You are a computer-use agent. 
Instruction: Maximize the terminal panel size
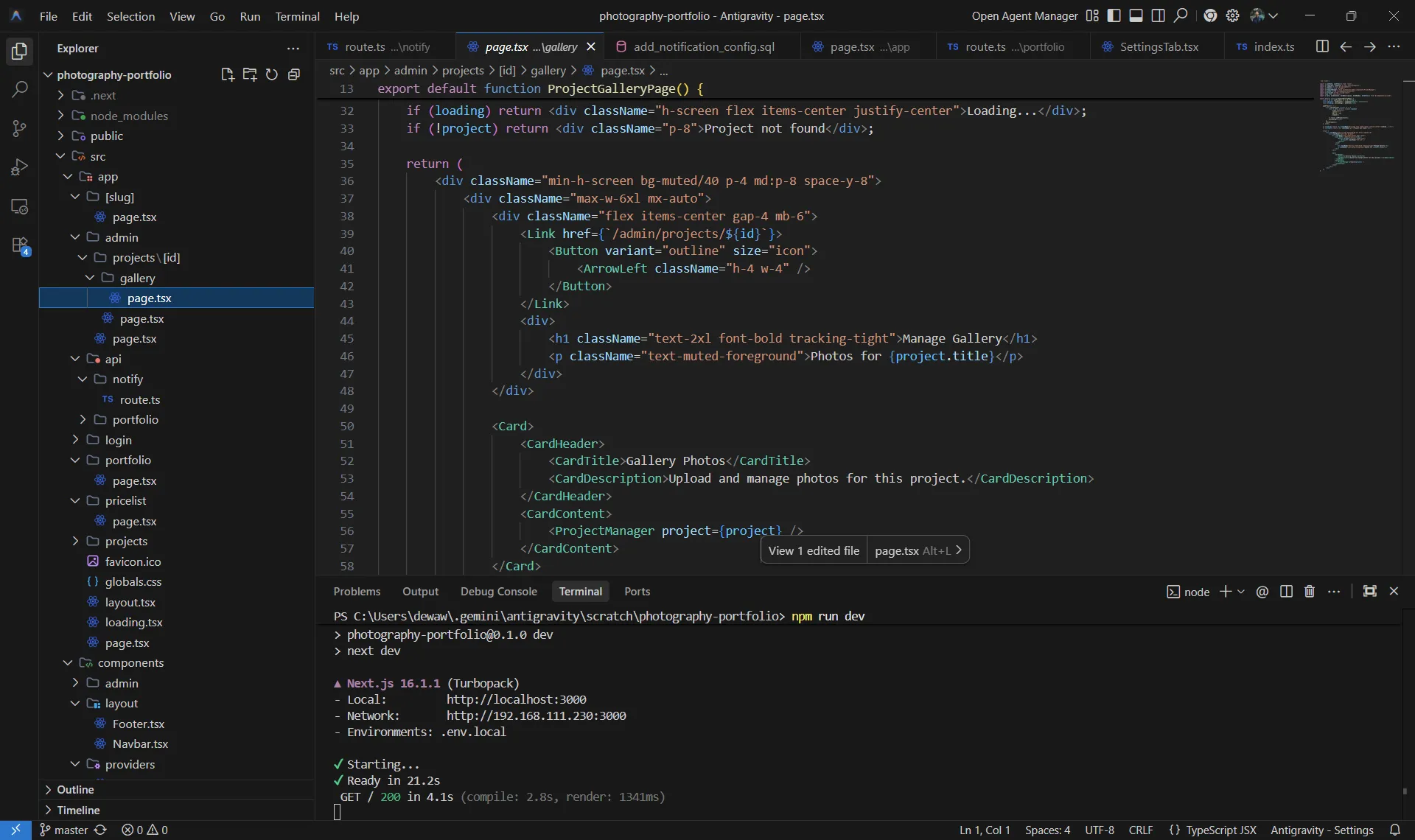pos(1369,592)
